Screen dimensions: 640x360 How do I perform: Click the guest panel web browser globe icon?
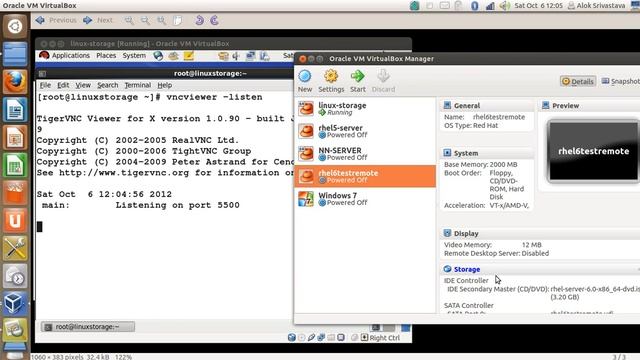coord(158,56)
